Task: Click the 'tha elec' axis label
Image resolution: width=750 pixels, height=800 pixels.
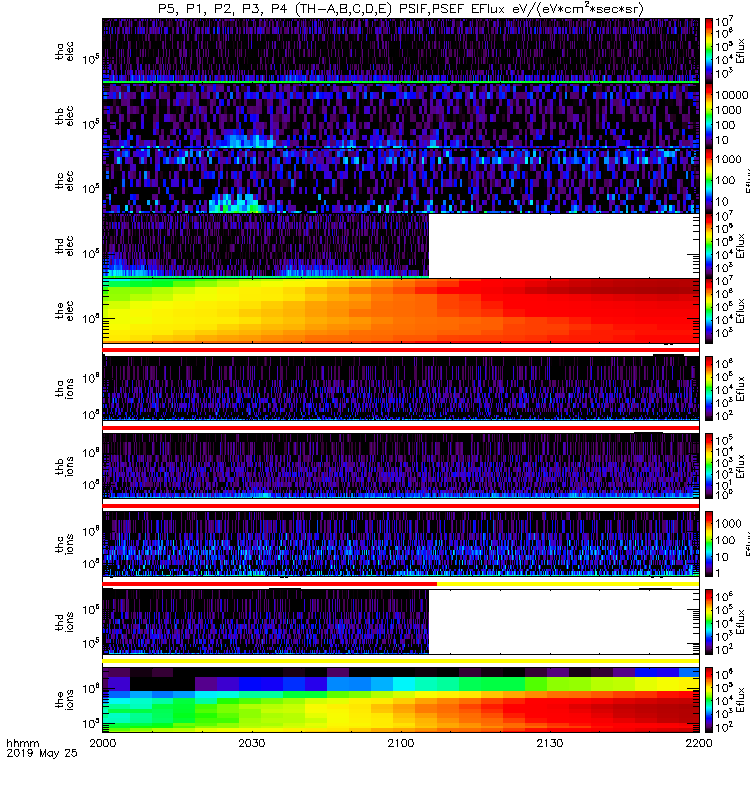Action: coord(65,51)
